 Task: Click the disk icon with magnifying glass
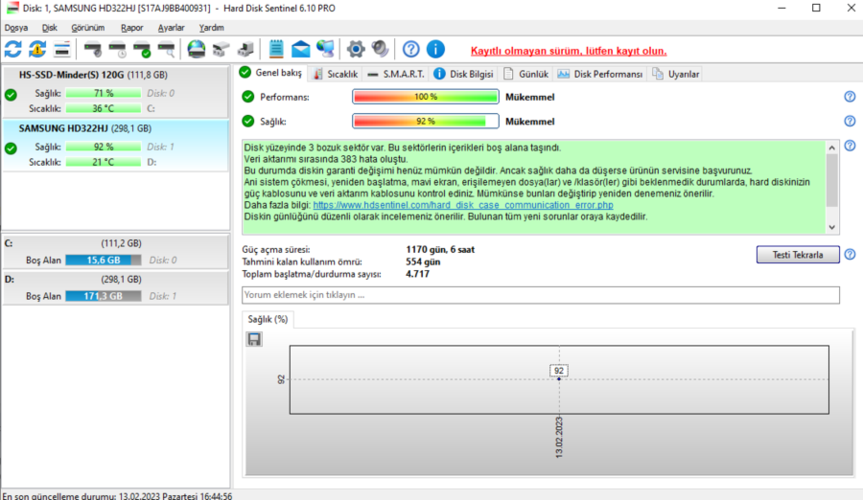pyautogui.click(x=166, y=50)
